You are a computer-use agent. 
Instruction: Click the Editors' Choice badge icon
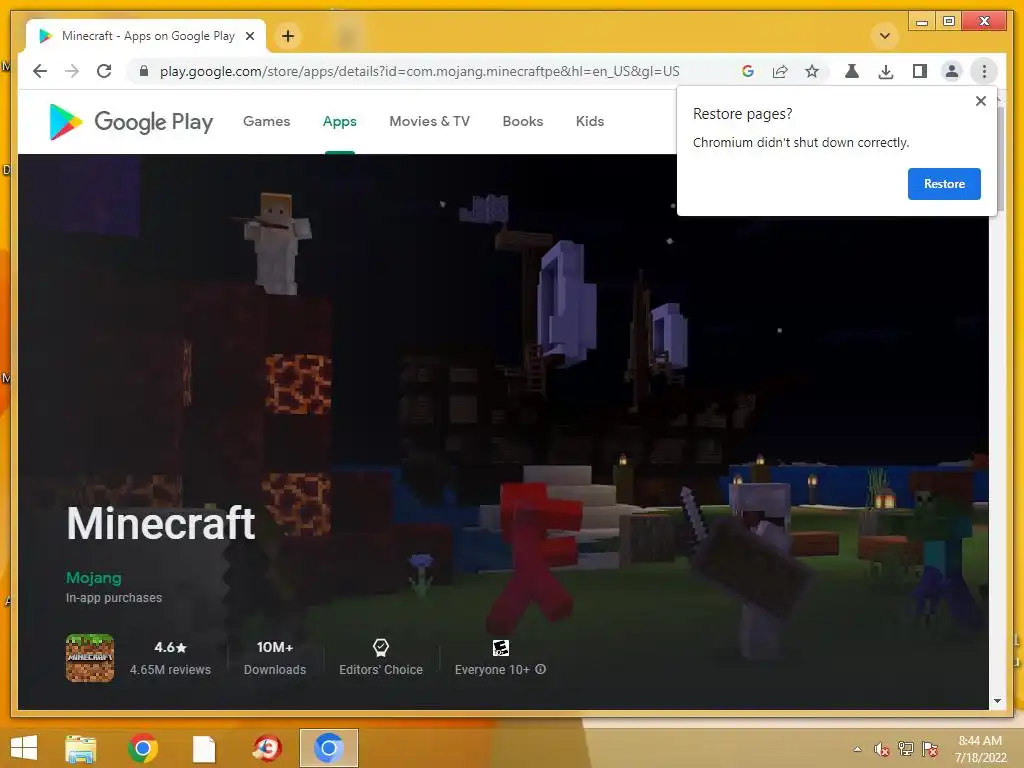click(381, 648)
